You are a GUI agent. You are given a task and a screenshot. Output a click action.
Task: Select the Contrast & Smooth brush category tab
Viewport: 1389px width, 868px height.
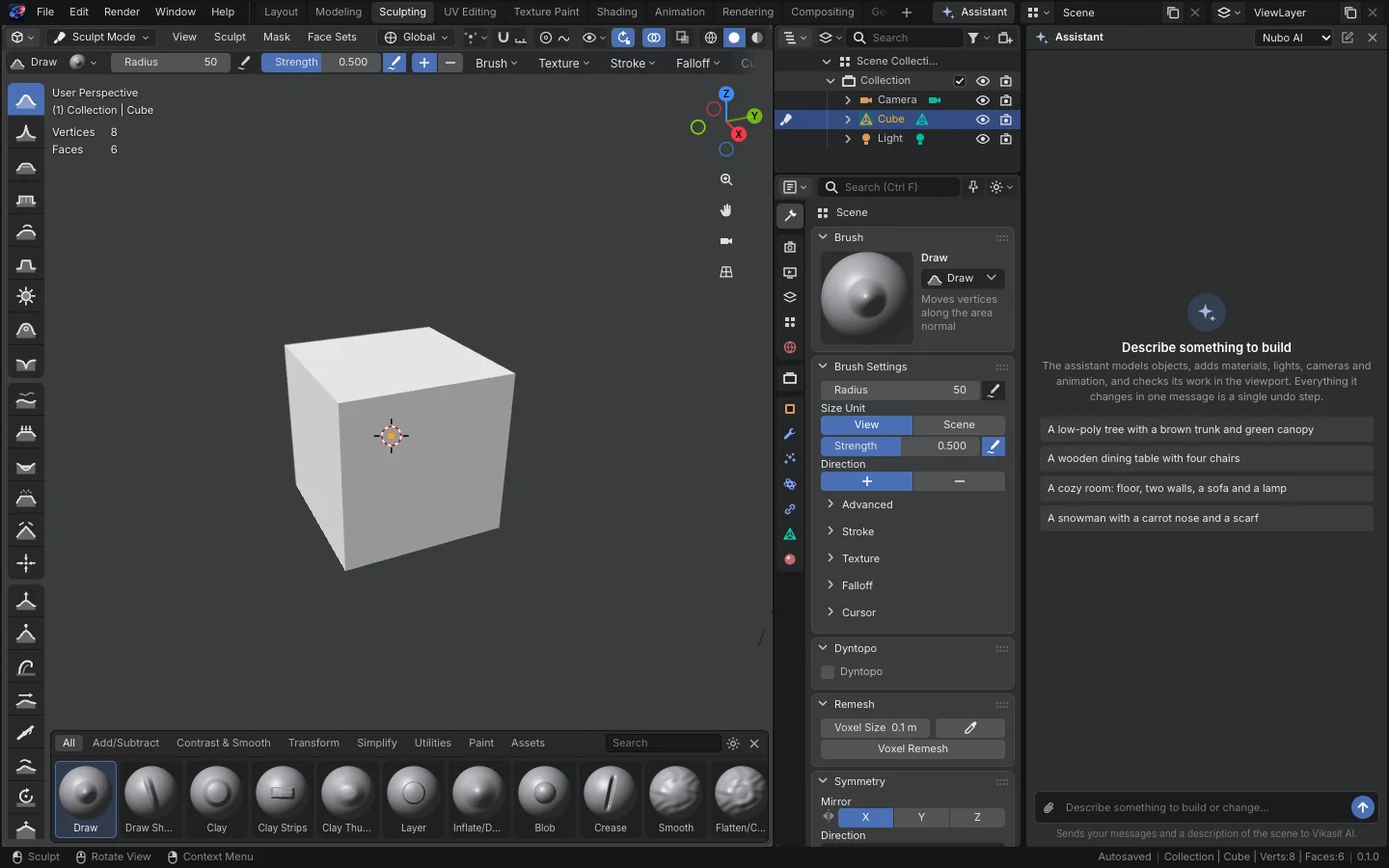click(223, 743)
